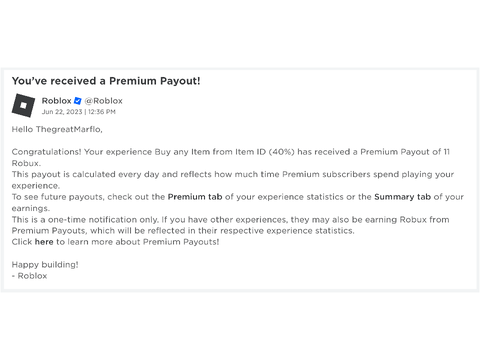This screenshot has height=360, width=480.
Task: Click the "This is a one-time notification only" sentence
Action: point(85,220)
